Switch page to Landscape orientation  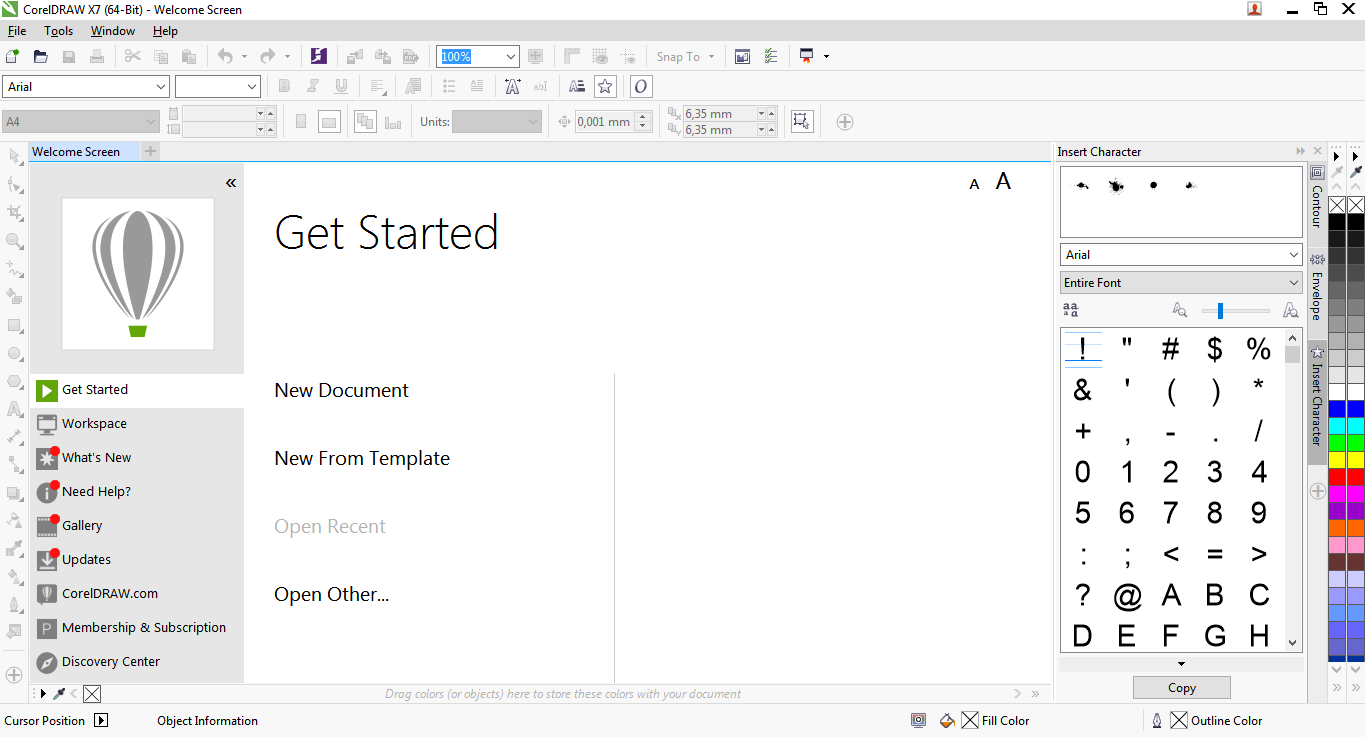[329, 122]
